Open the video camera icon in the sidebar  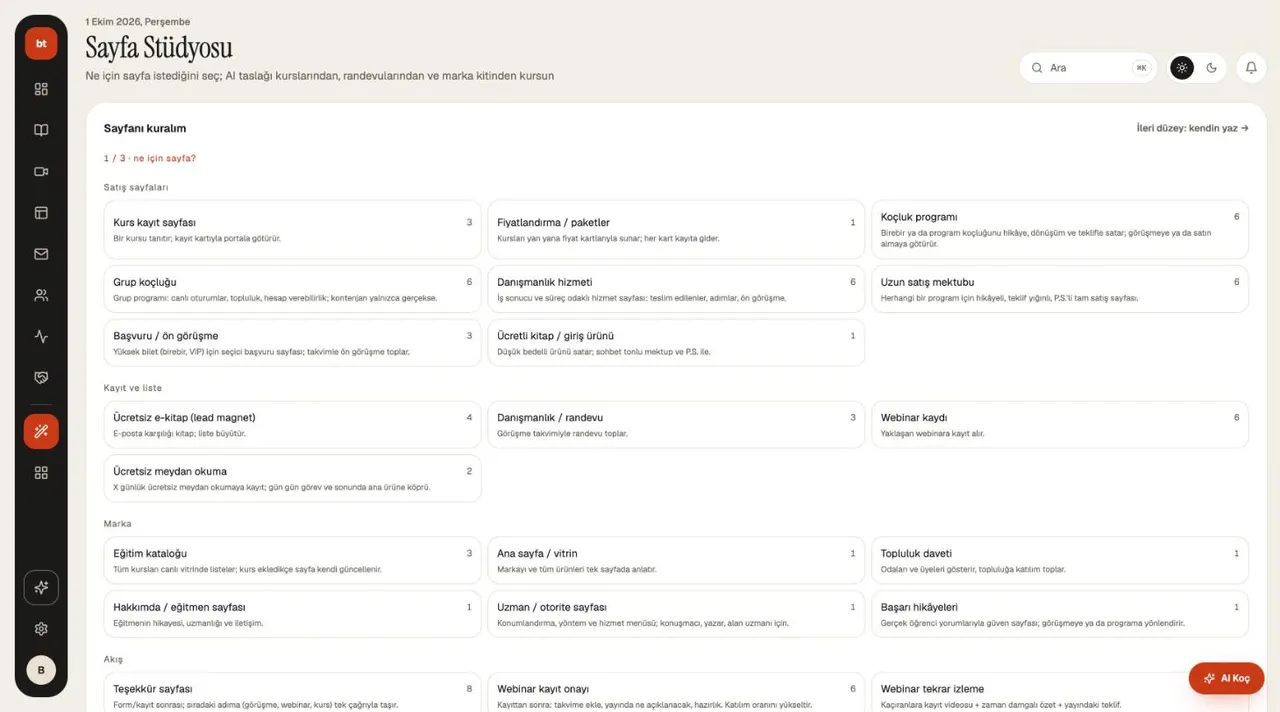pyautogui.click(x=41, y=172)
